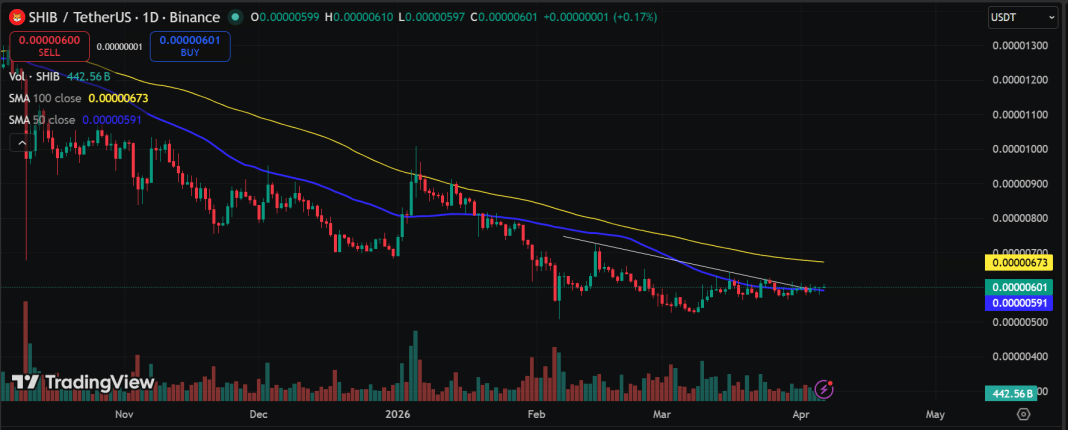
Task: Click the Apr date on time axis
Action: 800,414
